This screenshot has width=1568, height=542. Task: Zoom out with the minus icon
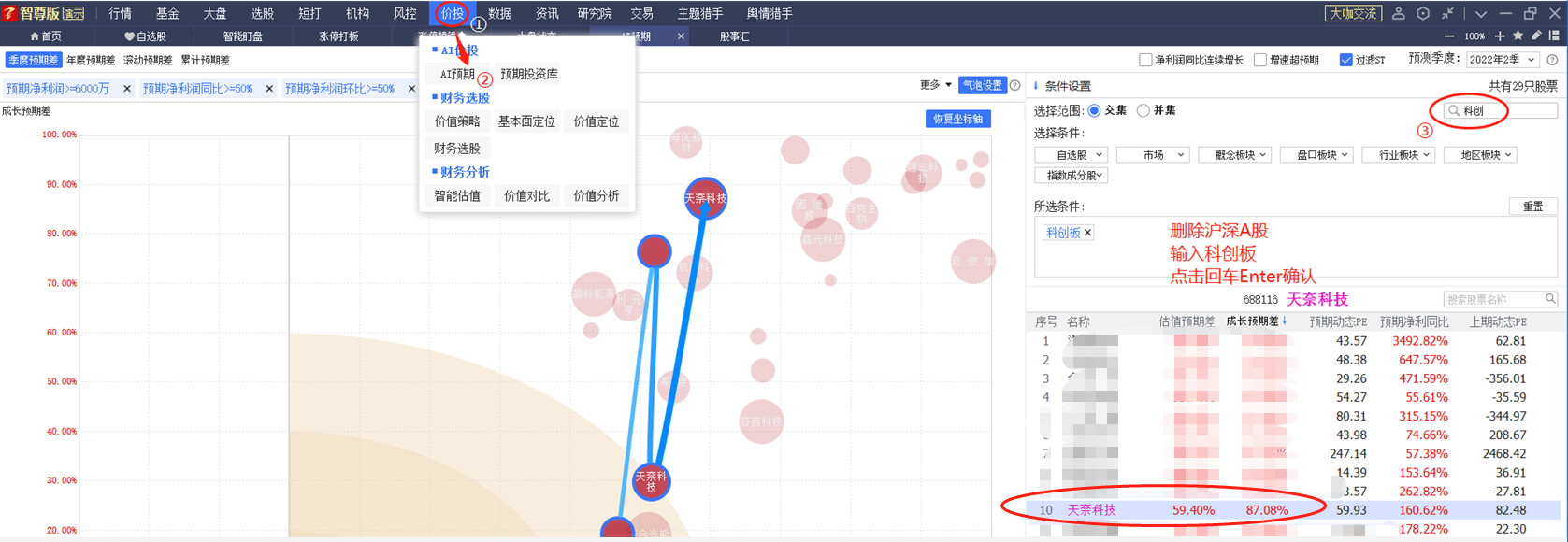[1449, 36]
